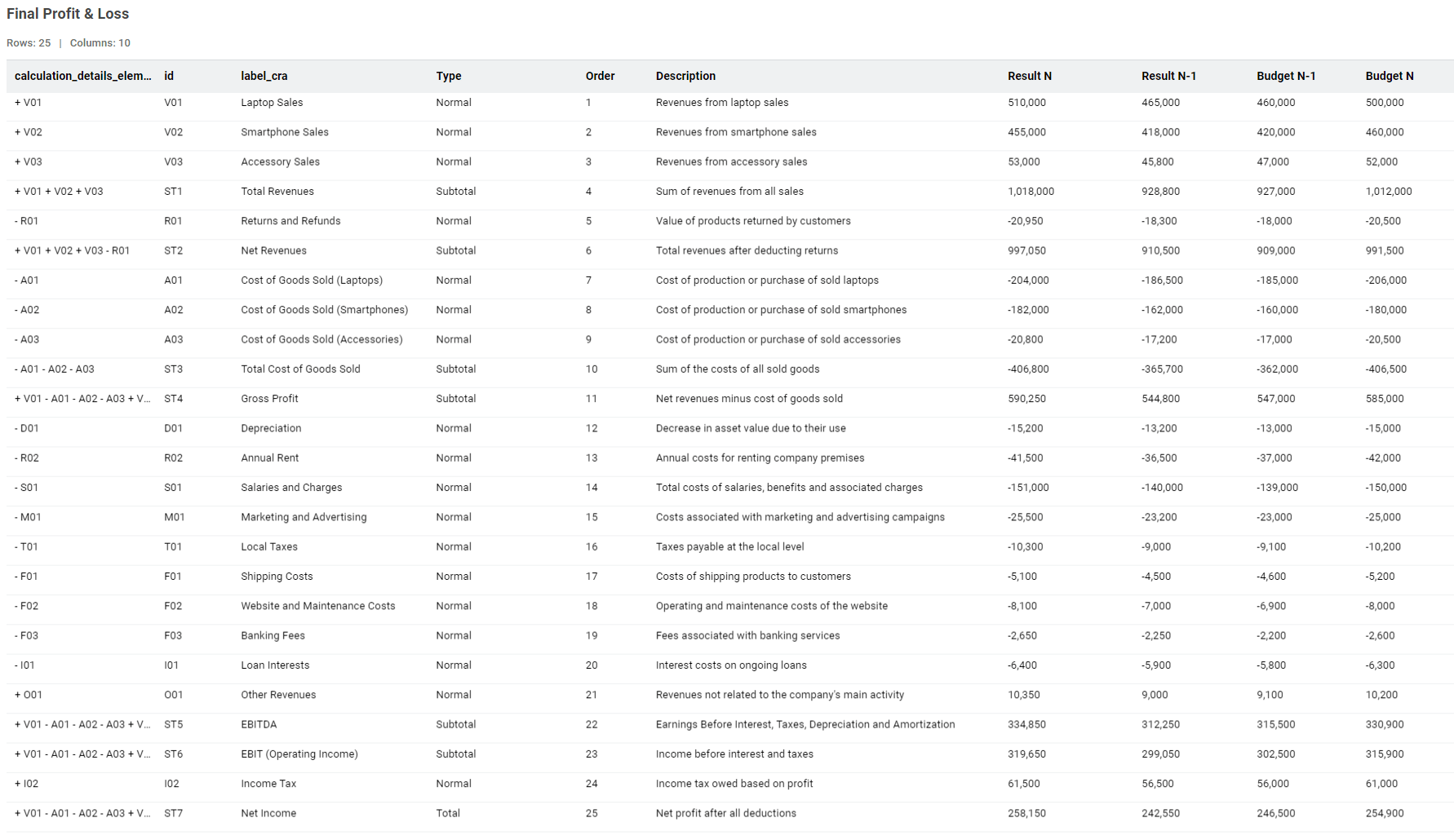Select the 254,900 Budget N value
1454x840 pixels.
click(x=1385, y=814)
